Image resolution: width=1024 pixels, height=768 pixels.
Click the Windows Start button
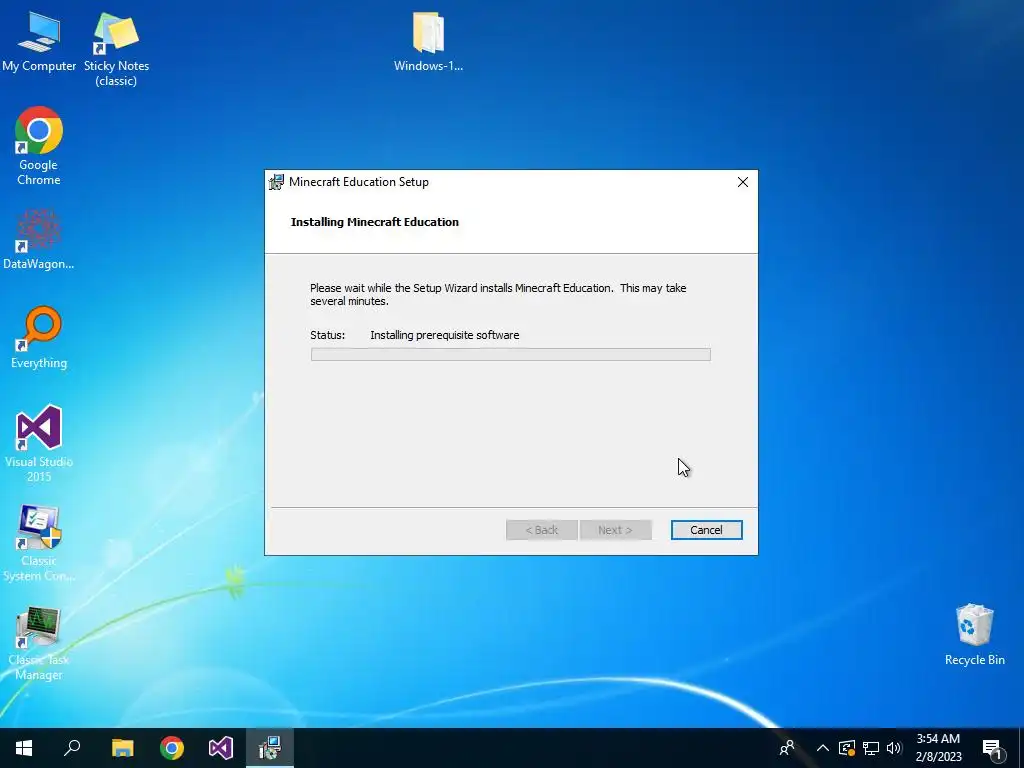24,748
